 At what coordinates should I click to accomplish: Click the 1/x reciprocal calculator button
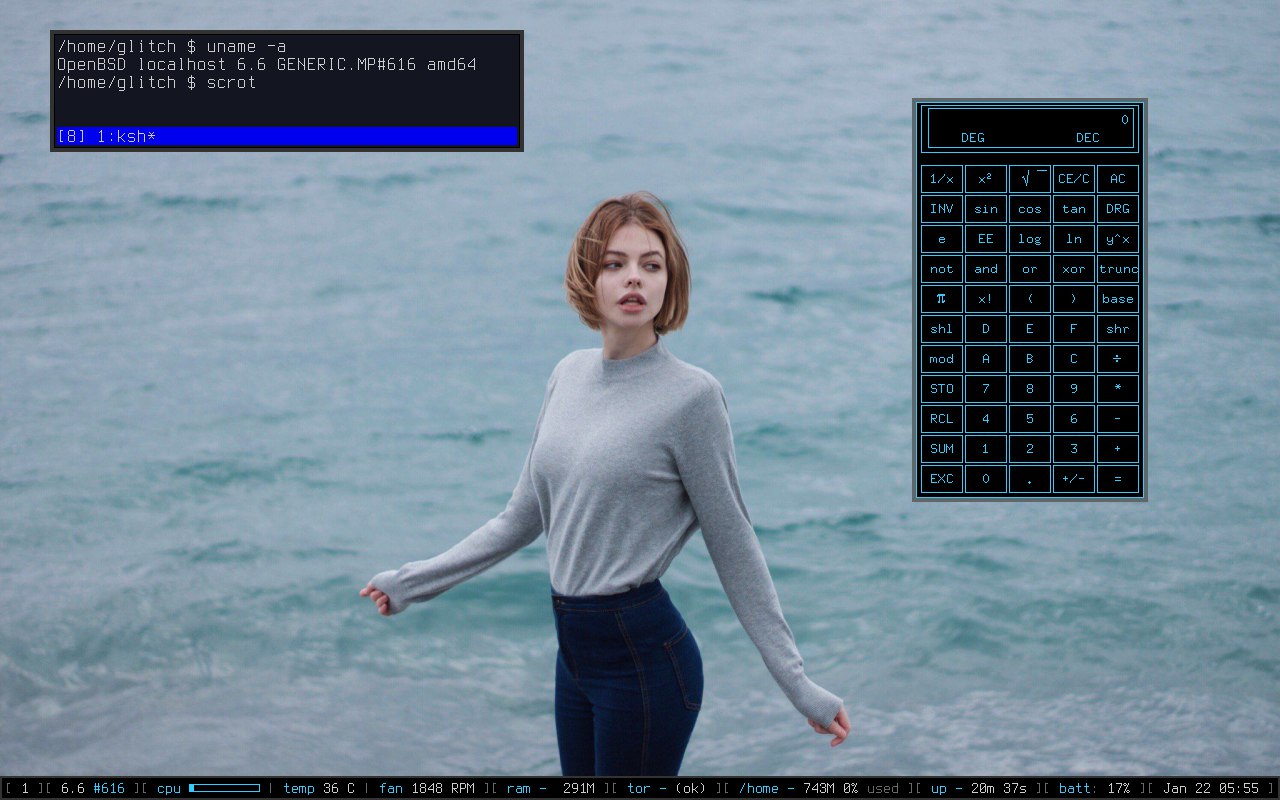942,179
